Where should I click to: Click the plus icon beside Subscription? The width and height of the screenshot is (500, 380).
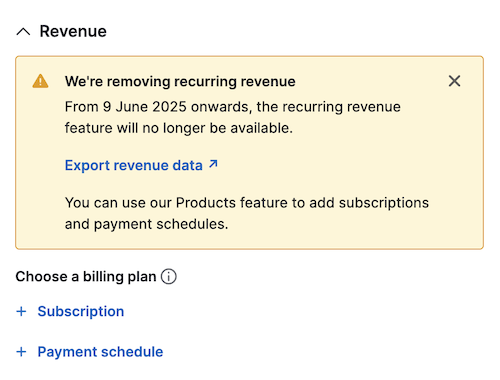[21, 311]
